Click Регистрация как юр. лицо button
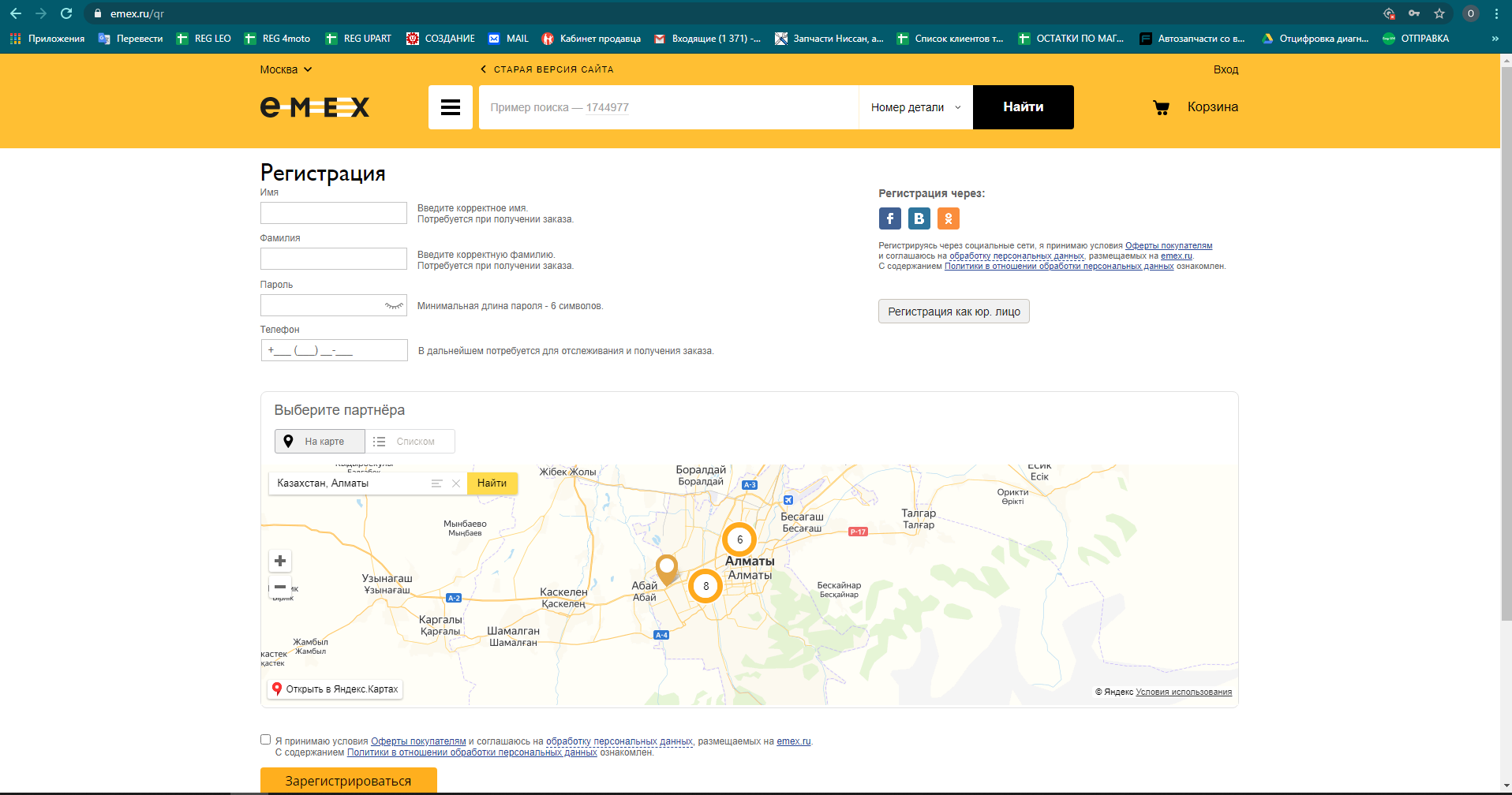1512x795 pixels. coord(953,312)
